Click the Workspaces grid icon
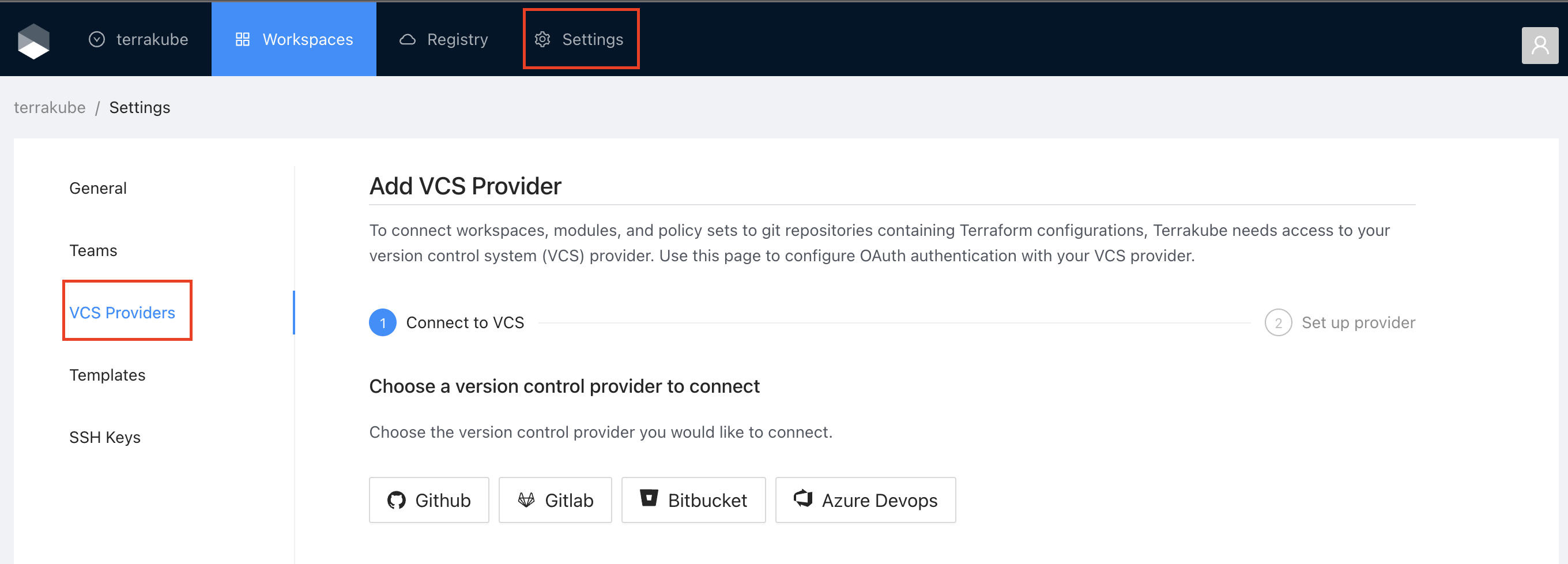This screenshot has height=564, width=1568. click(242, 40)
